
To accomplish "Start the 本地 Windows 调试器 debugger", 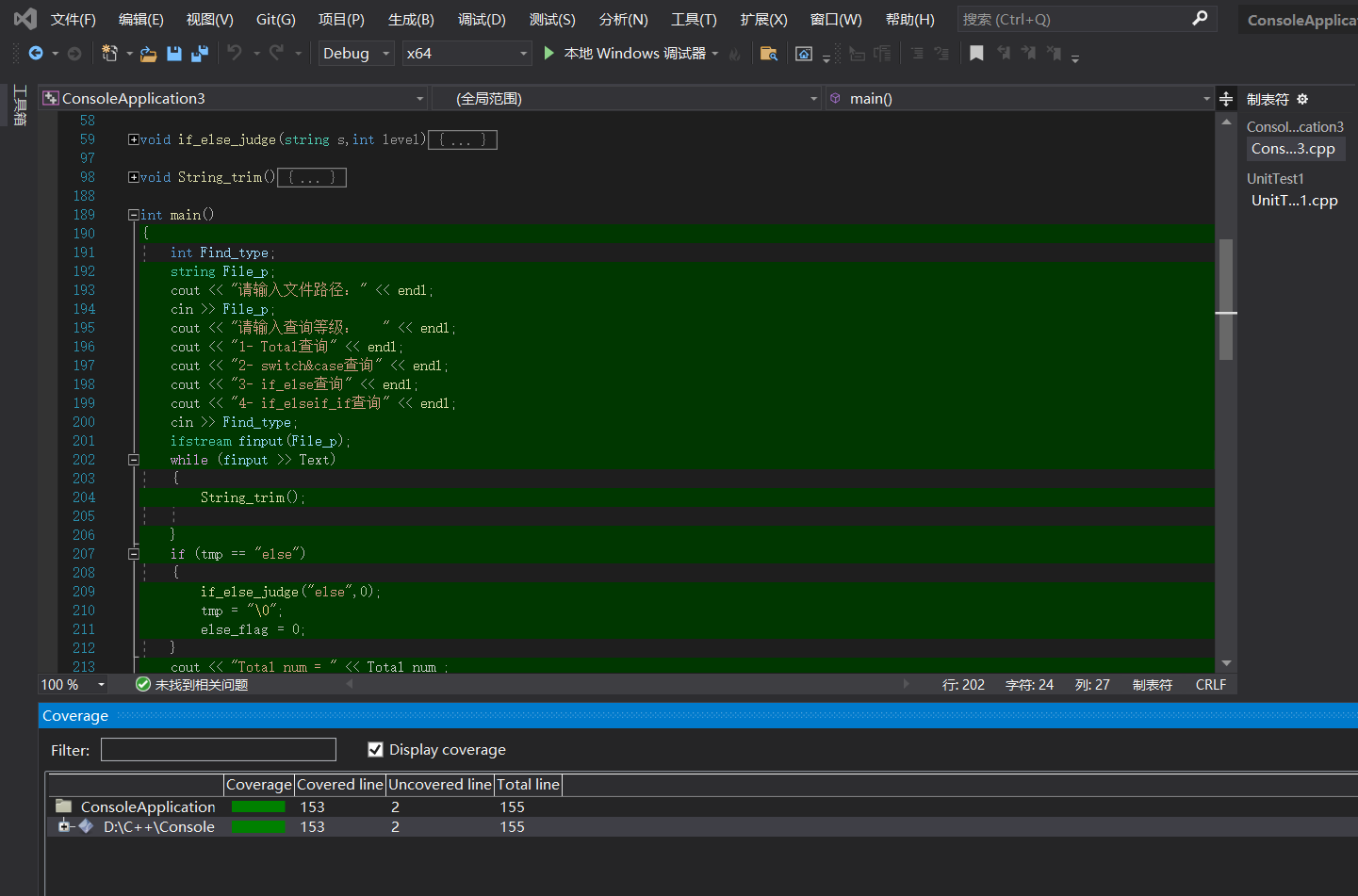I will (x=548, y=54).
